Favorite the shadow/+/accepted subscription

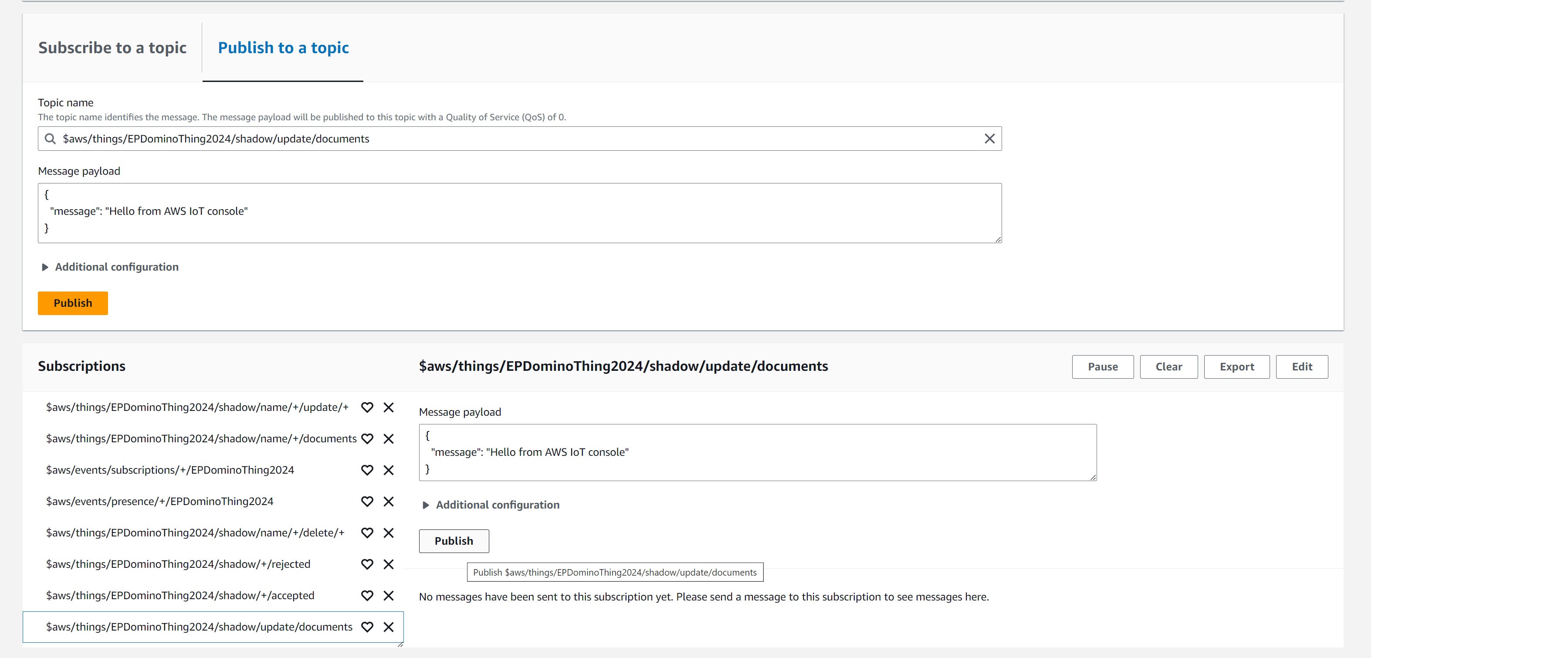tap(367, 595)
